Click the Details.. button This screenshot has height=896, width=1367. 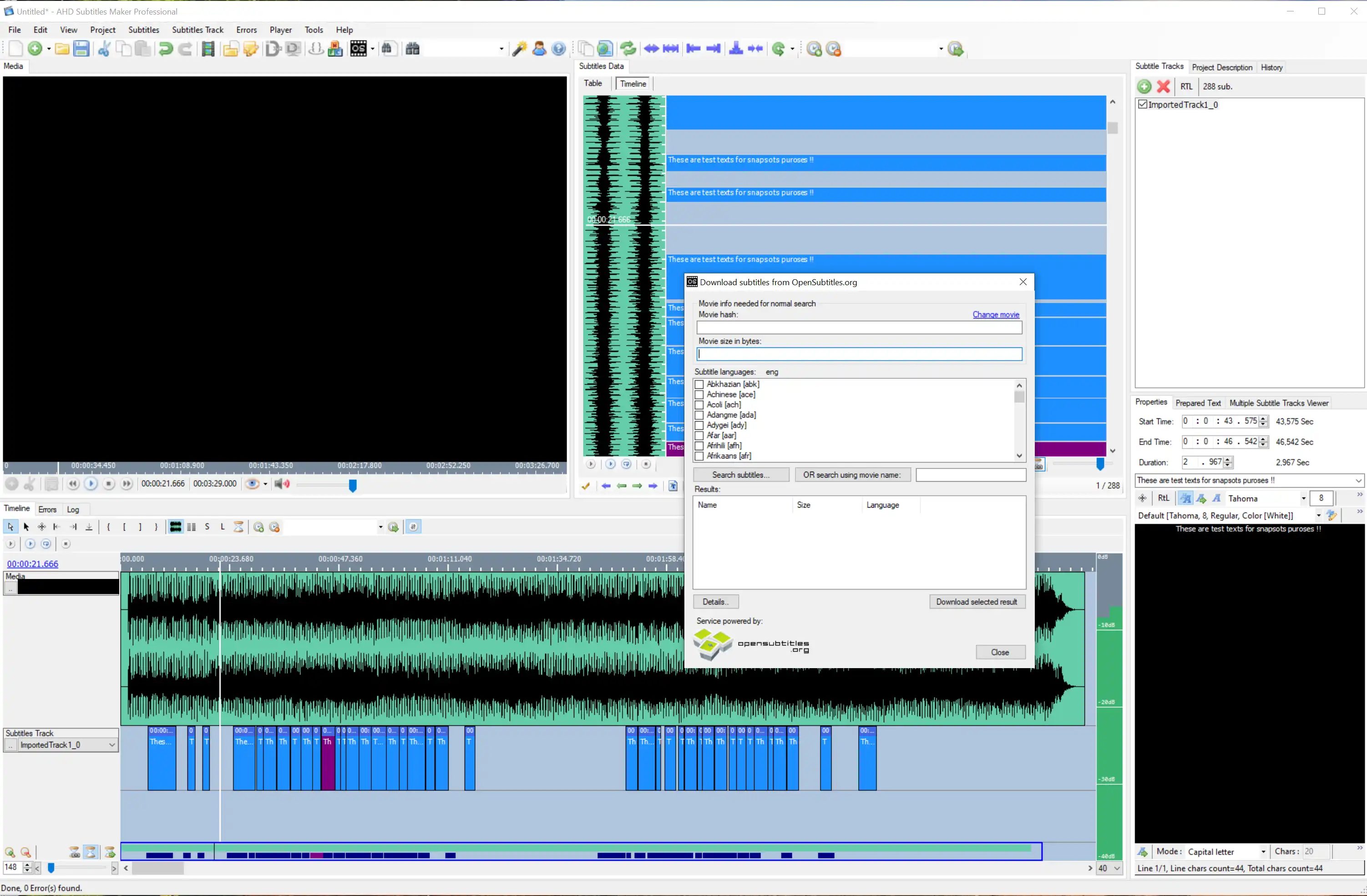click(716, 602)
